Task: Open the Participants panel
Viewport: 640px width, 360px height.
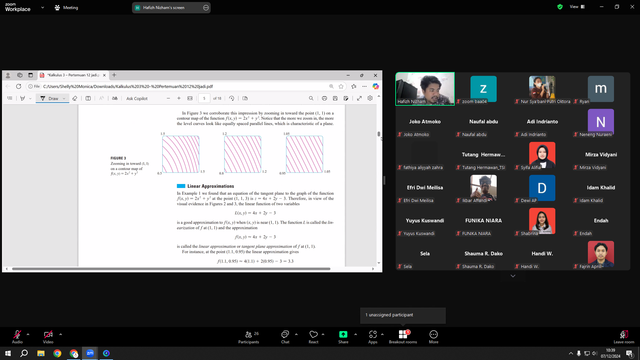Action: (249, 336)
